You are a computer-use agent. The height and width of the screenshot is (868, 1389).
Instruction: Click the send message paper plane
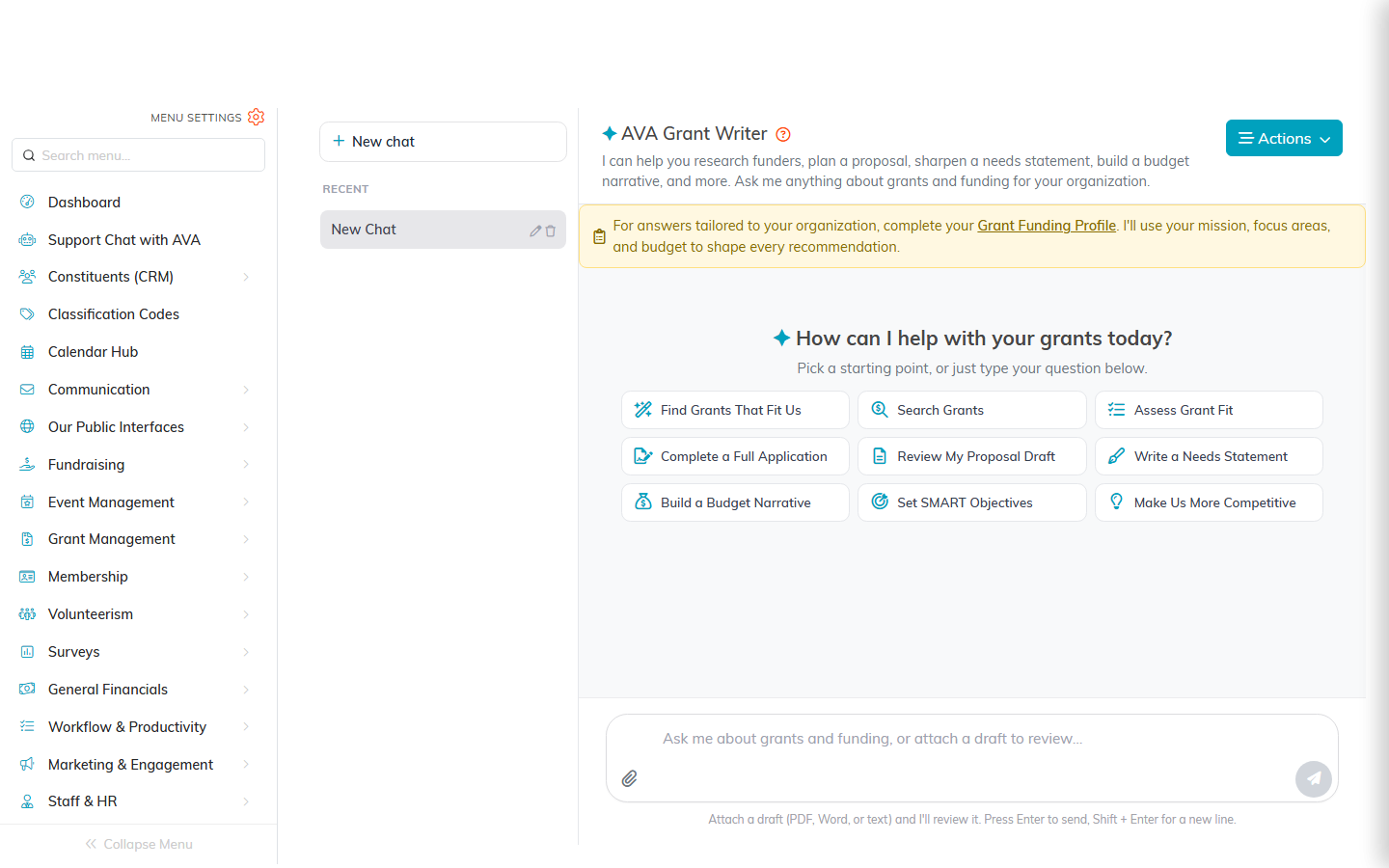pyautogui.click(x=1314, y=778)
